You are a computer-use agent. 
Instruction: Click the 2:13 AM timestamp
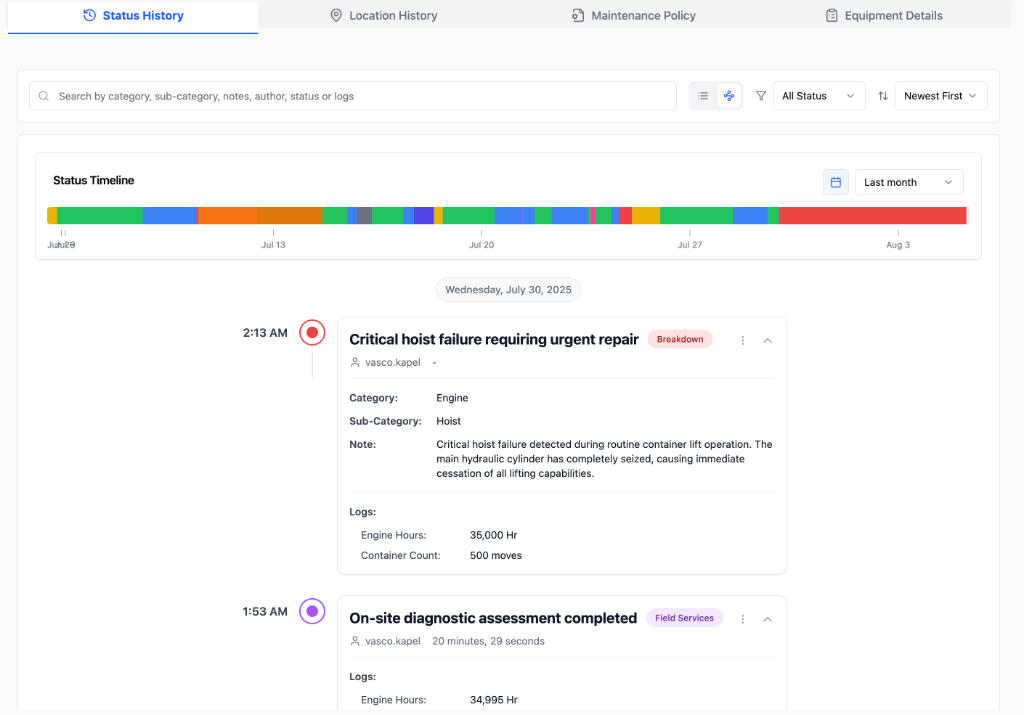click(265, 333)
